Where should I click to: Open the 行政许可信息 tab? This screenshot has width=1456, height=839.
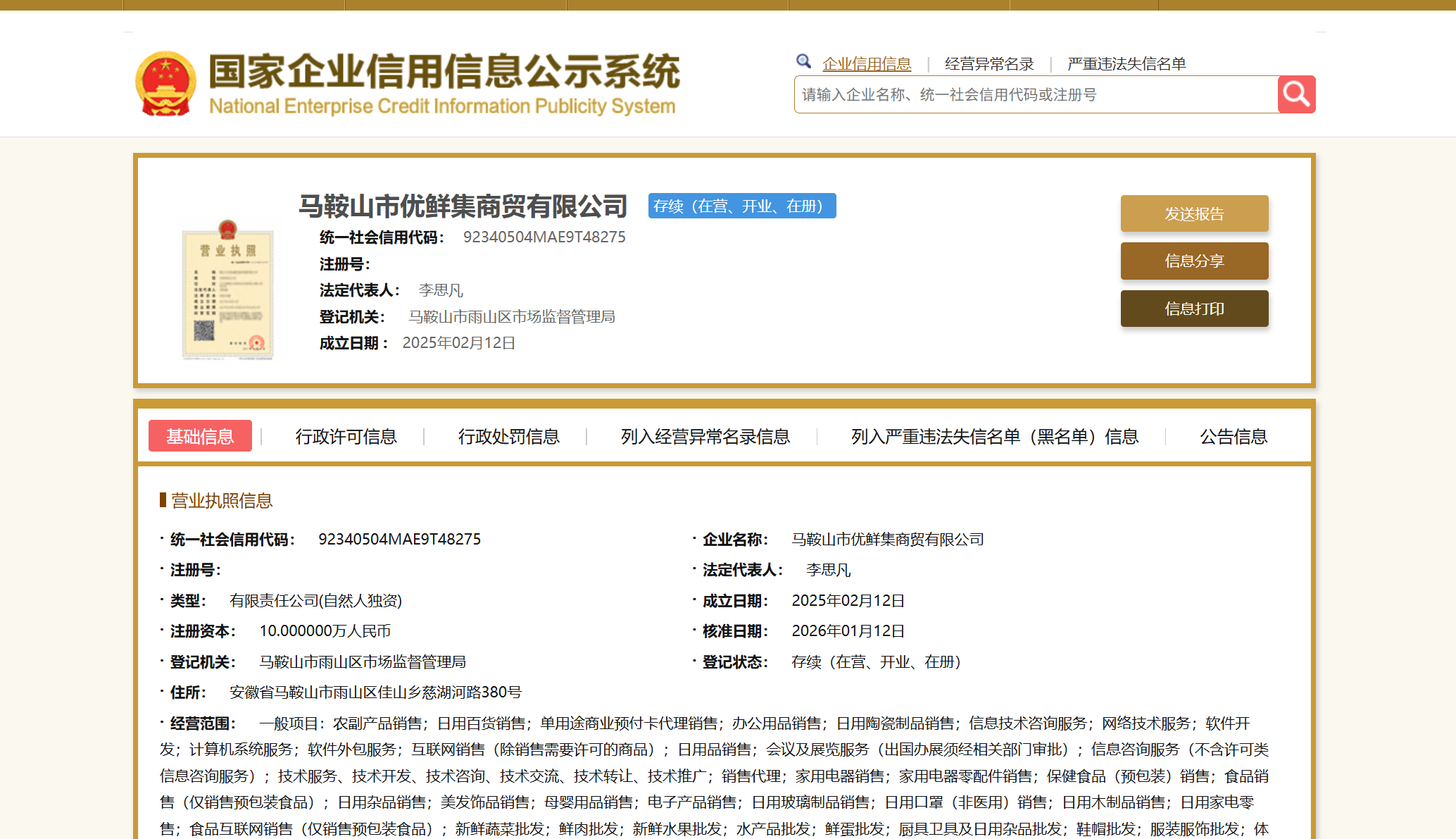[x=346, y=437]
